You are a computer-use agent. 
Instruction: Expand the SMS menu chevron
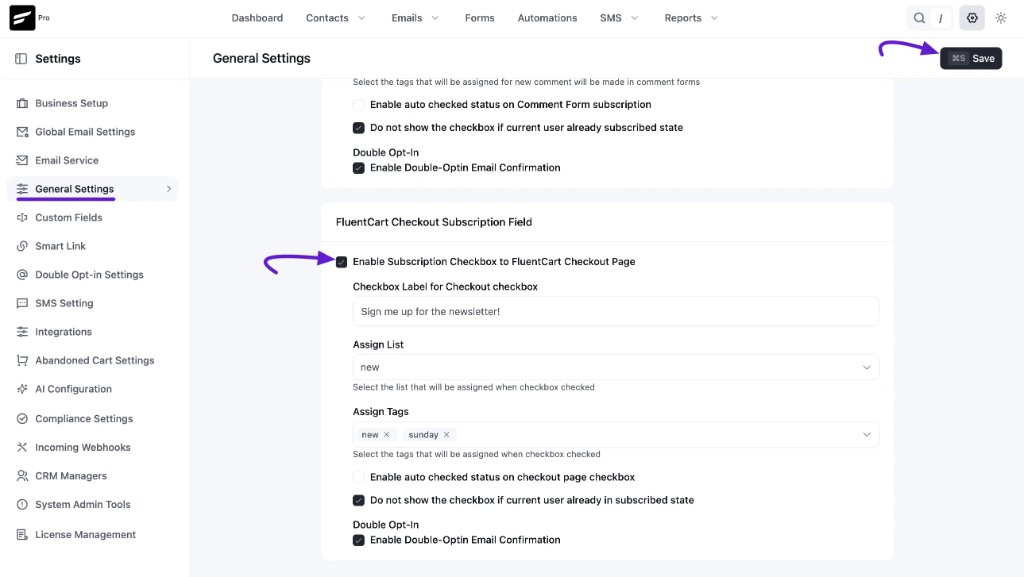click(635, 18)
